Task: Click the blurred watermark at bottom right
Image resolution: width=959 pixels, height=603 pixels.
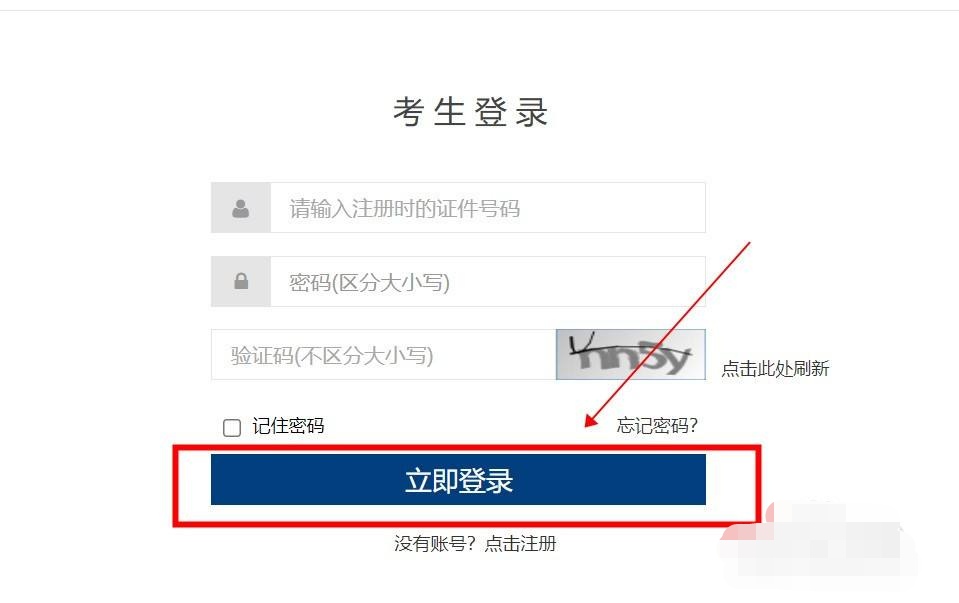Action: pos(820,538)
